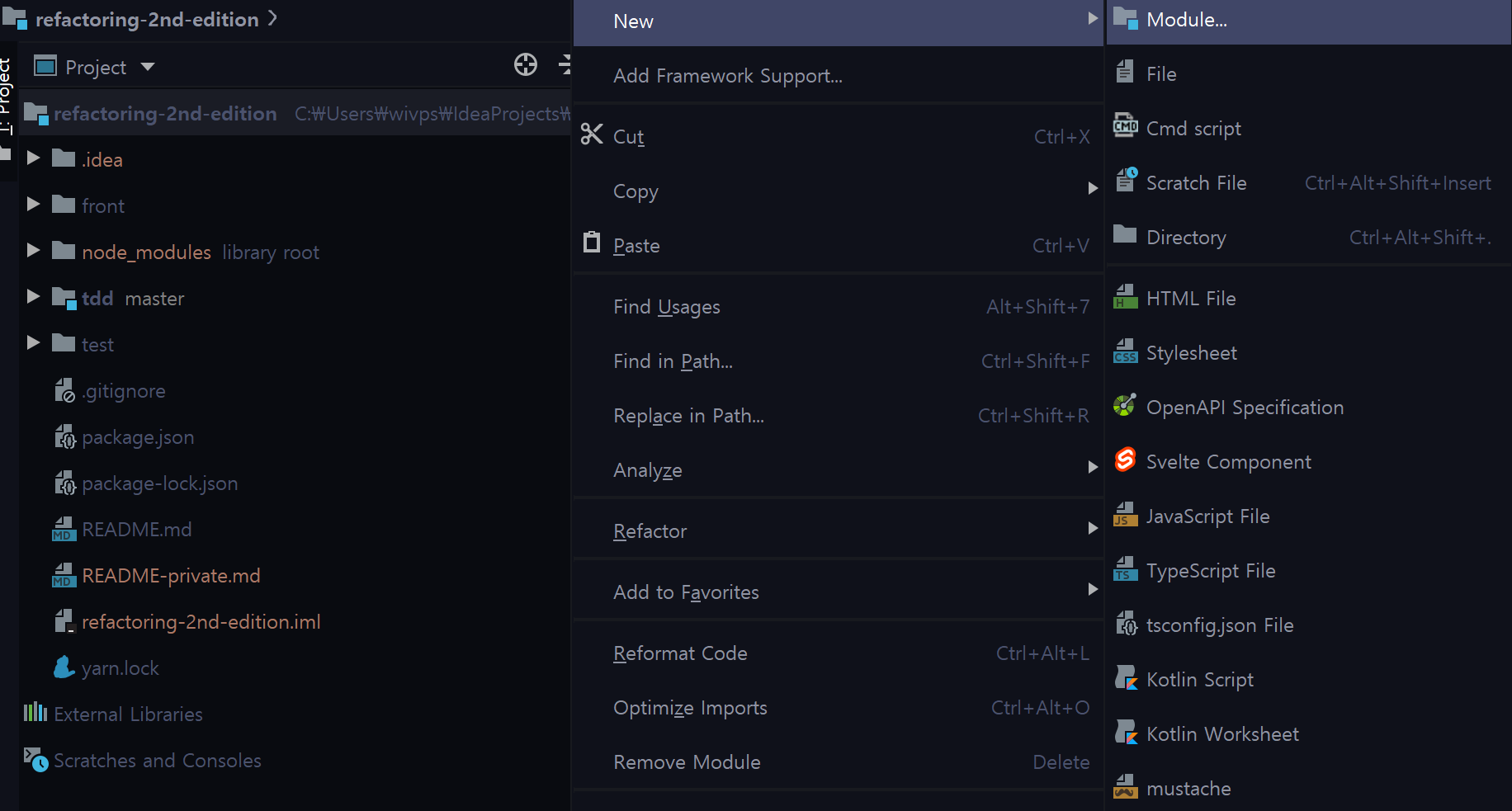
Task: Select New in the context menu
Action: [x=838, y=22]
